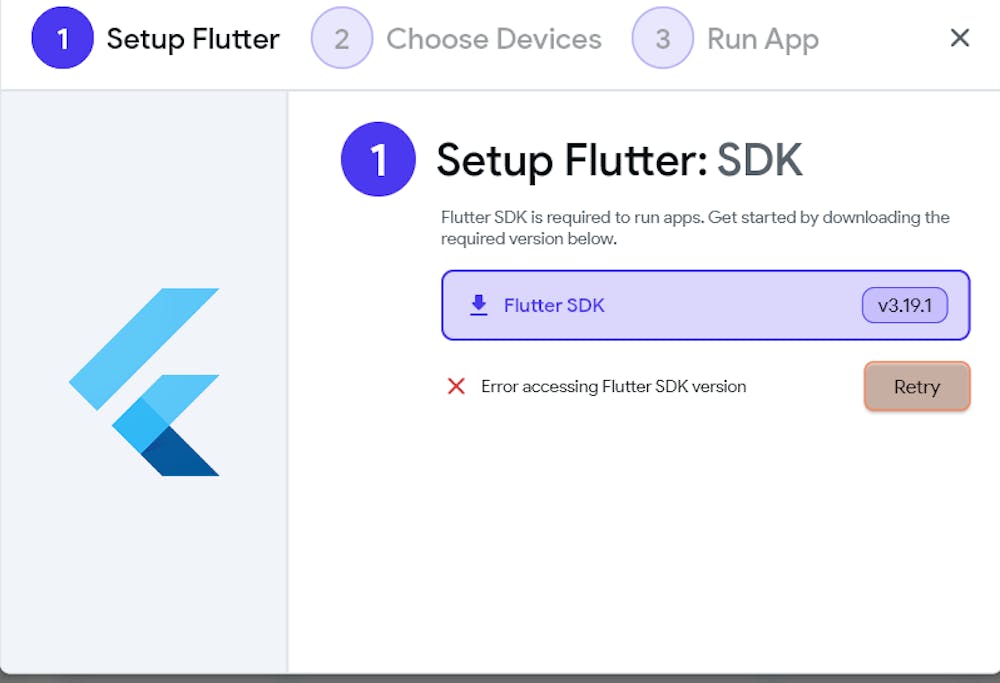
Task: Switch to the Choose Devices step
Action: (x=494, y=39)
